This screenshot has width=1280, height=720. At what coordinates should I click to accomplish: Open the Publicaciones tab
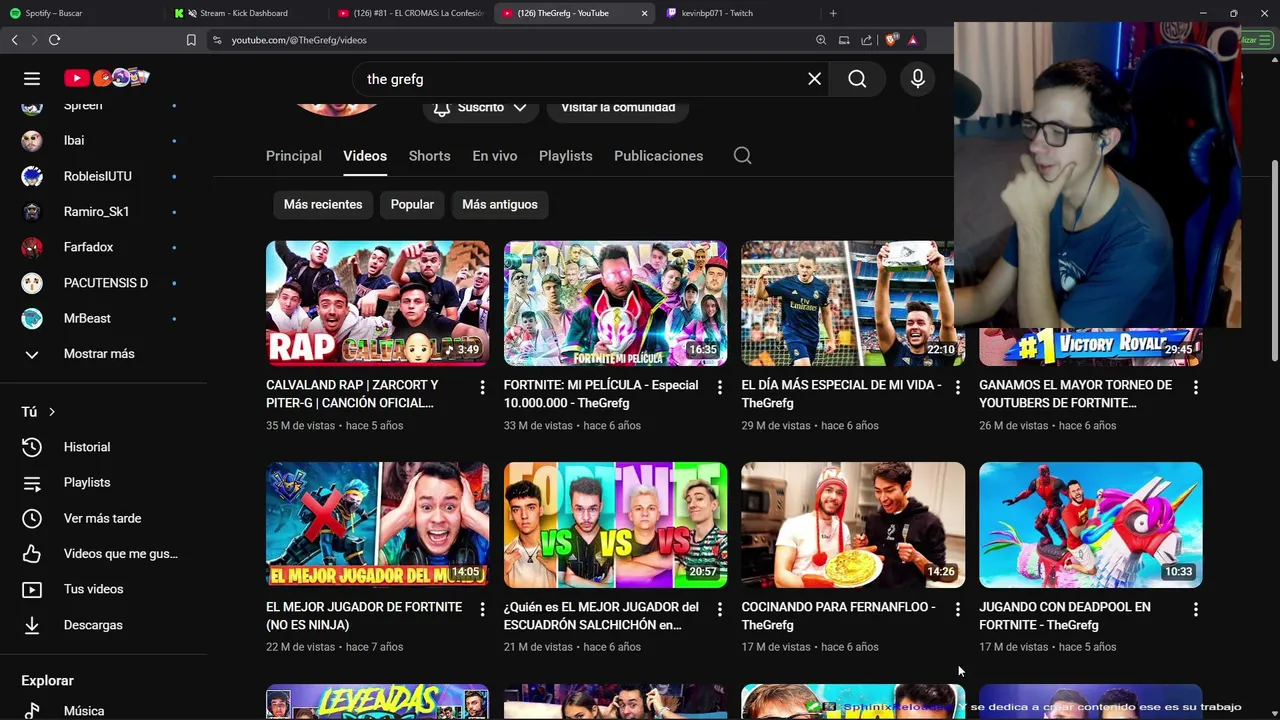[658, 156]
